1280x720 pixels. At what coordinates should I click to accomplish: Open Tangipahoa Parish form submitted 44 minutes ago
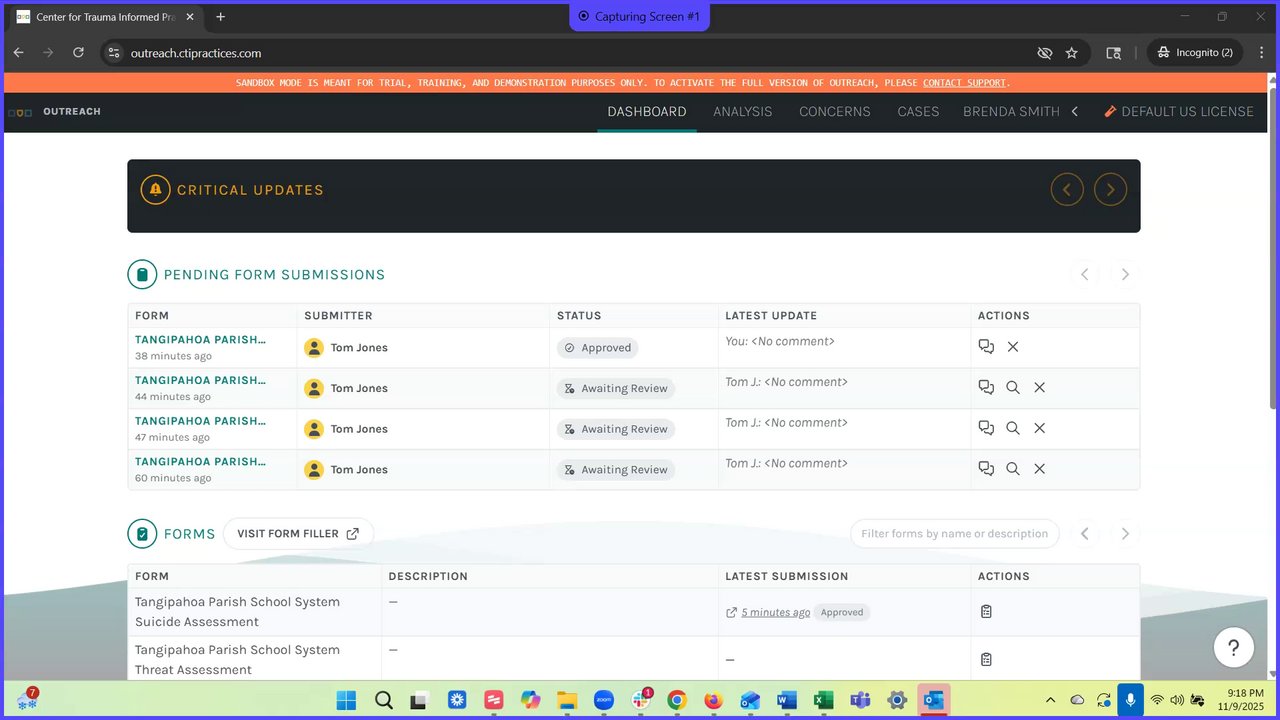click(200, 380)
